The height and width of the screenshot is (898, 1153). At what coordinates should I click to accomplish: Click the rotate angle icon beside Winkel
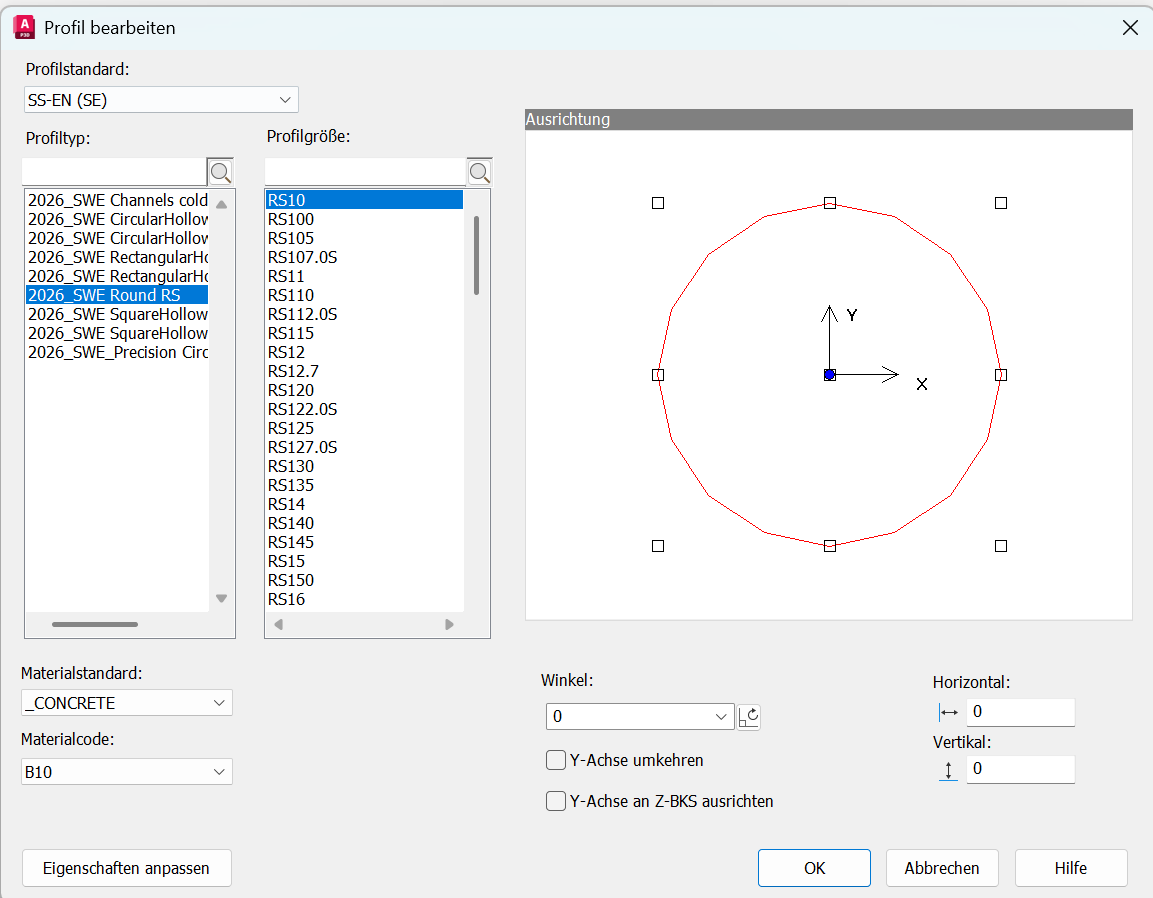pyautogui.click(x=749, y=717)
